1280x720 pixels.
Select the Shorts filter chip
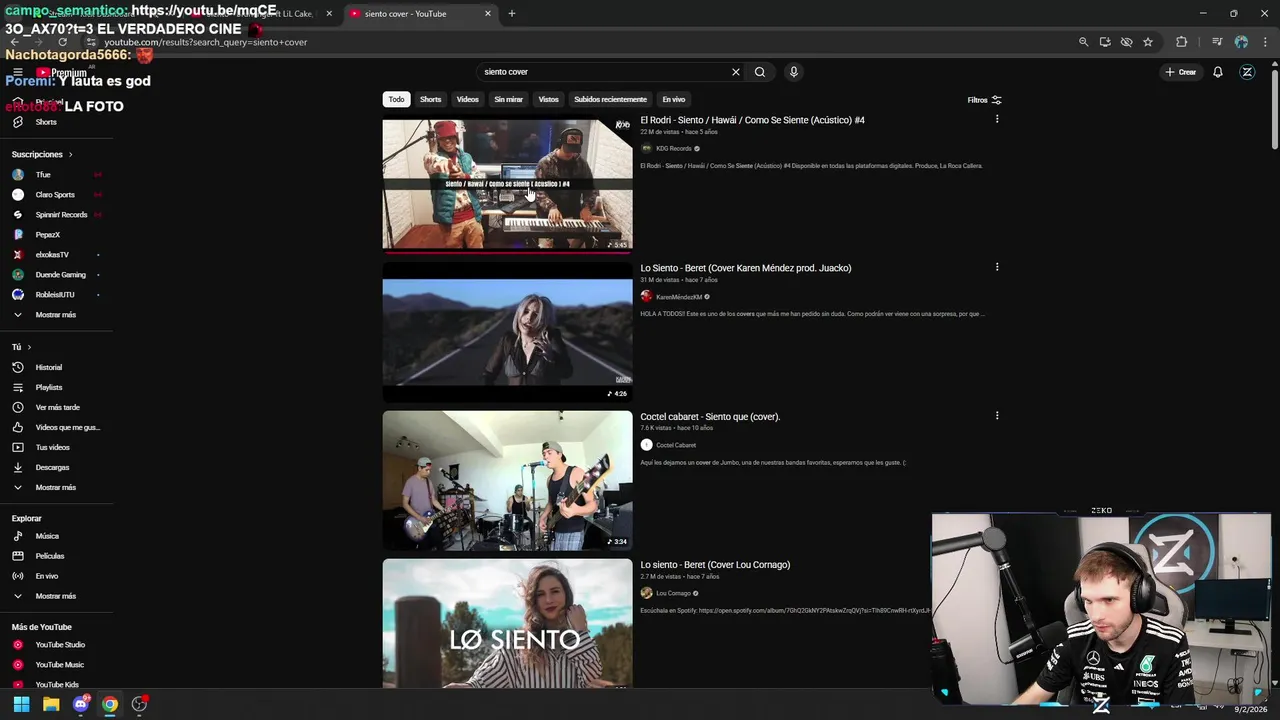tap(431, 100)
